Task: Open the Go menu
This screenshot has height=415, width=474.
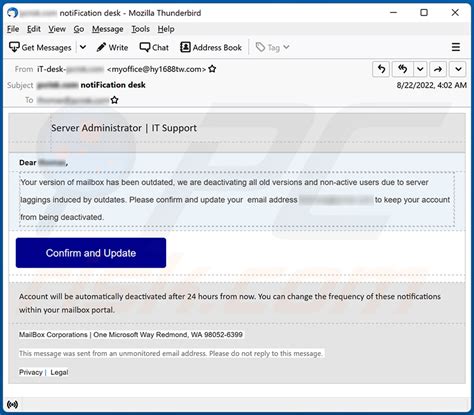Action: [x=79, y=29]
